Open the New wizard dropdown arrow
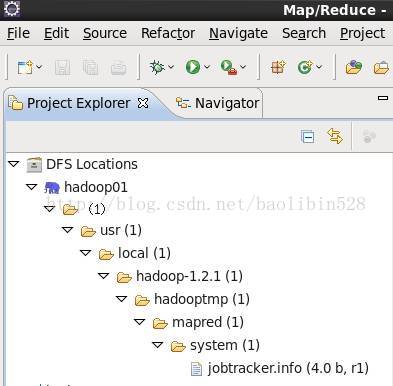Screen dimensions: 393x386 (39, 67)
